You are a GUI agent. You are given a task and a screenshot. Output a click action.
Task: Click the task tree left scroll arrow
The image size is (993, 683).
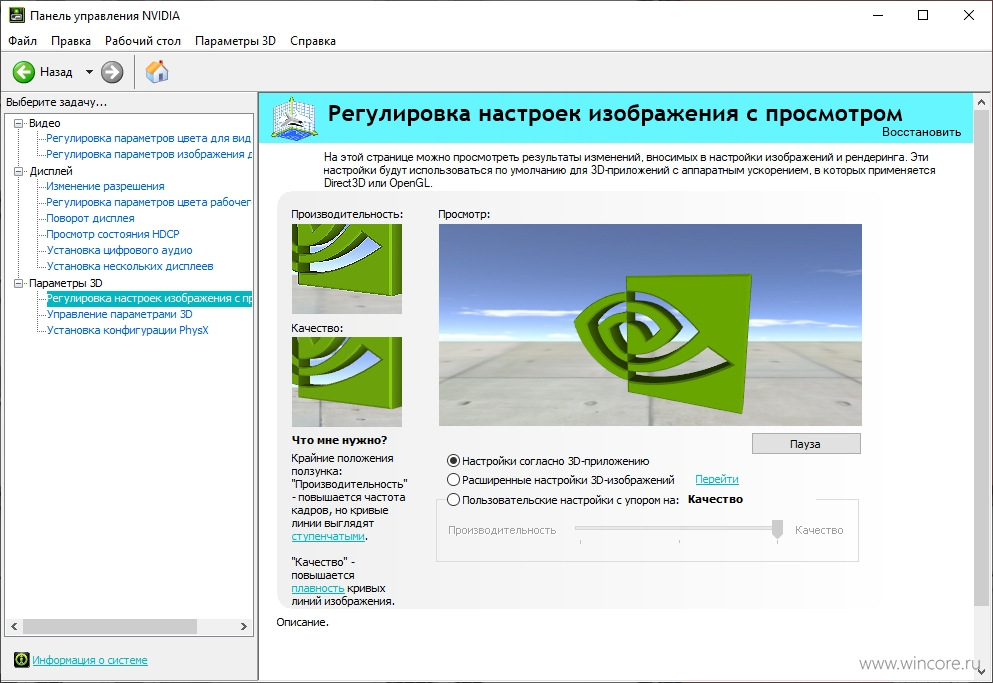14,626
